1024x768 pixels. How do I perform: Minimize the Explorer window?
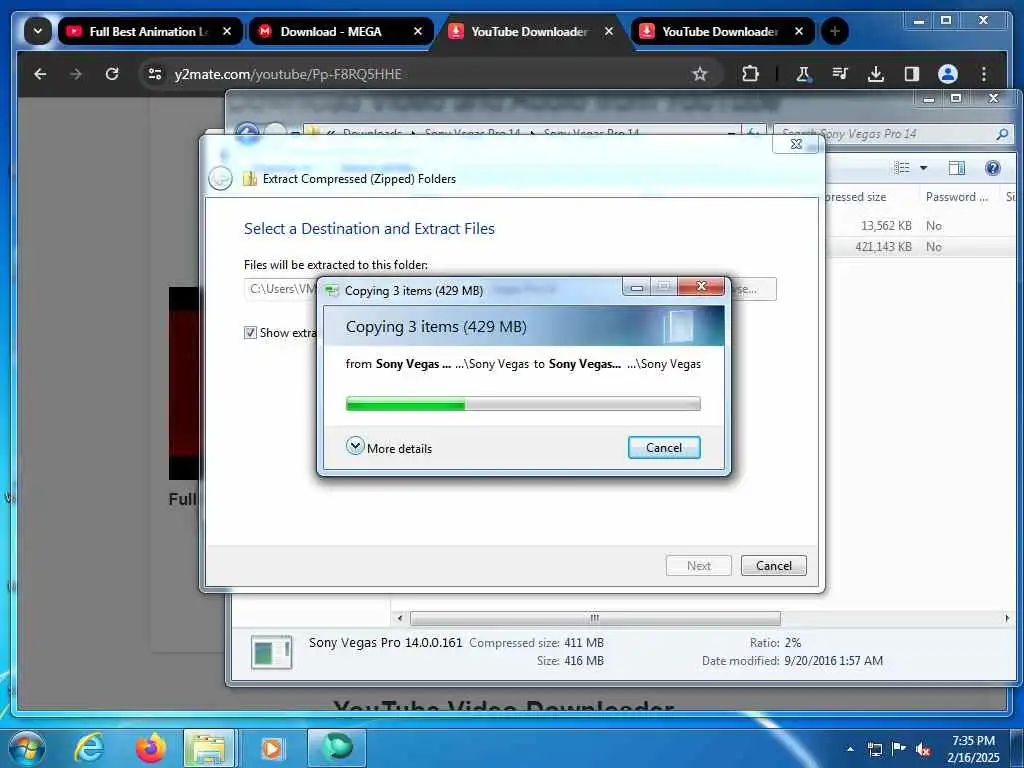click(929, 99)
